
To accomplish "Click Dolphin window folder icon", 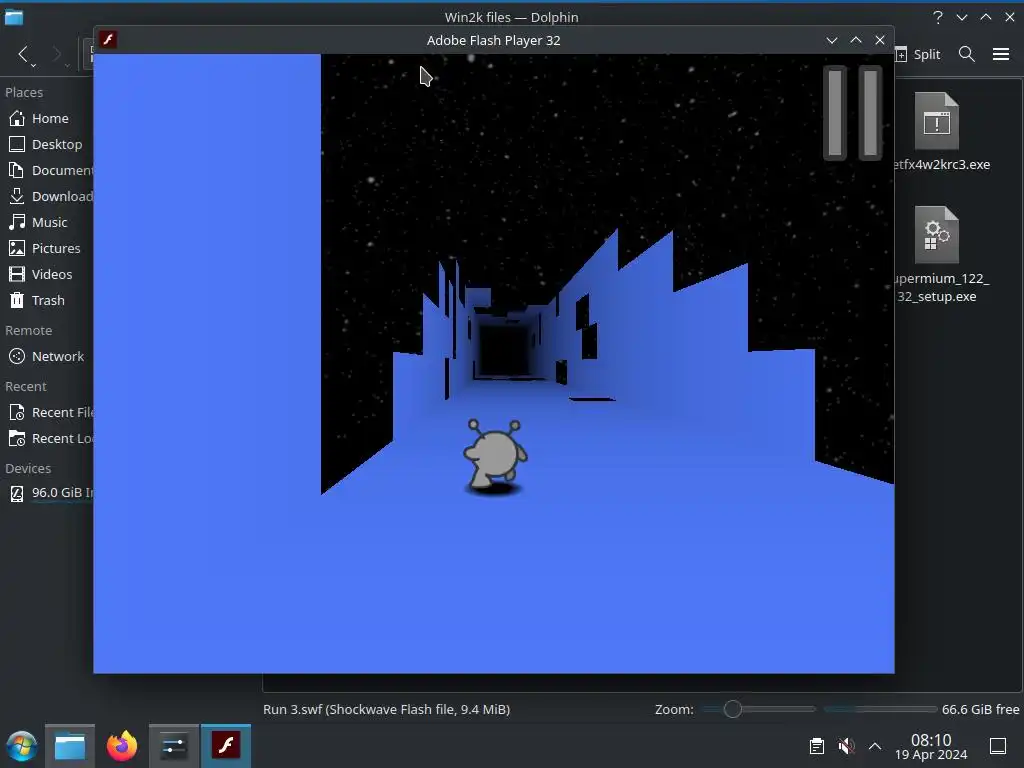I will tap(14, 17).
